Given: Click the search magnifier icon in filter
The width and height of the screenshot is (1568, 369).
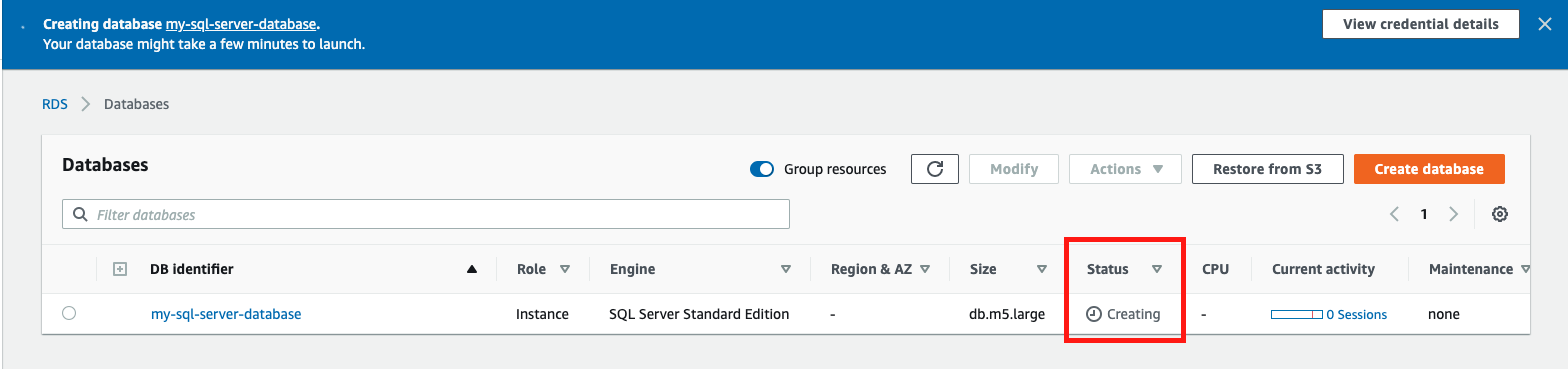Looking at the screenshot, I should point(81,214).
